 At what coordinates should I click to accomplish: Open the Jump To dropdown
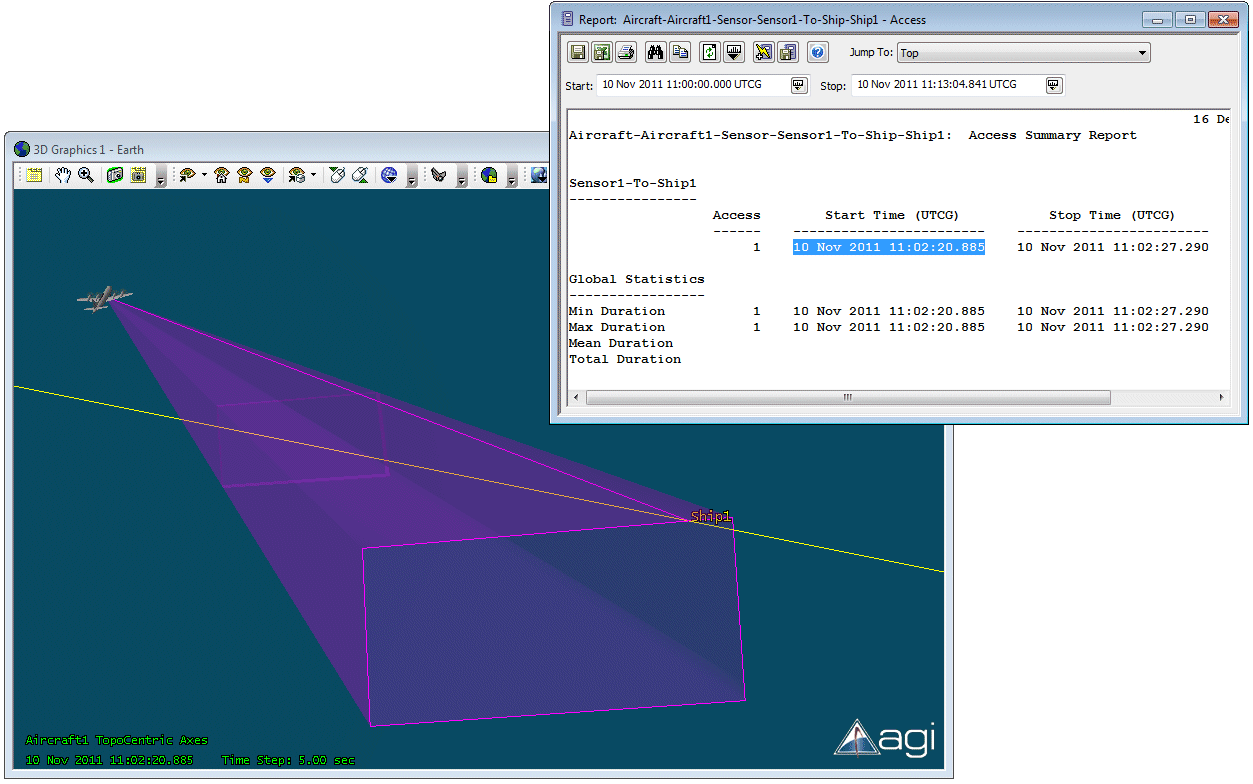1142,53
